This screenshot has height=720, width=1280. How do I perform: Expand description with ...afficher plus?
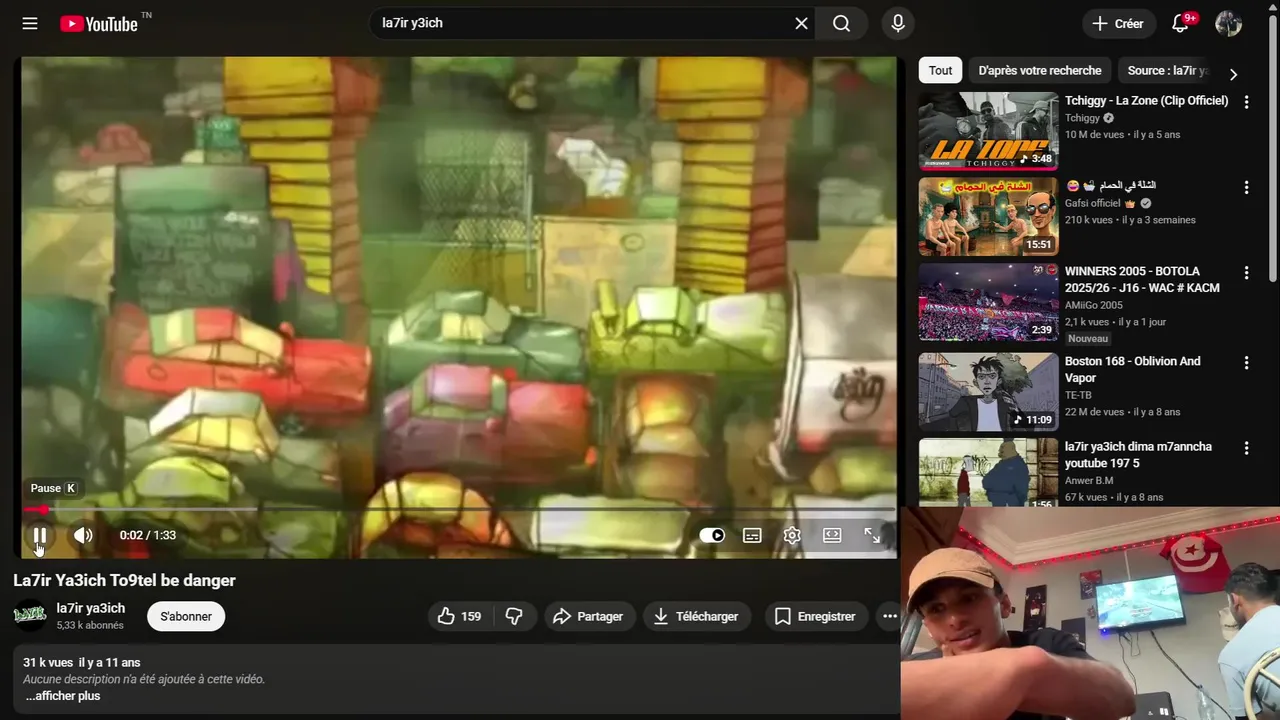coord(63,696)
